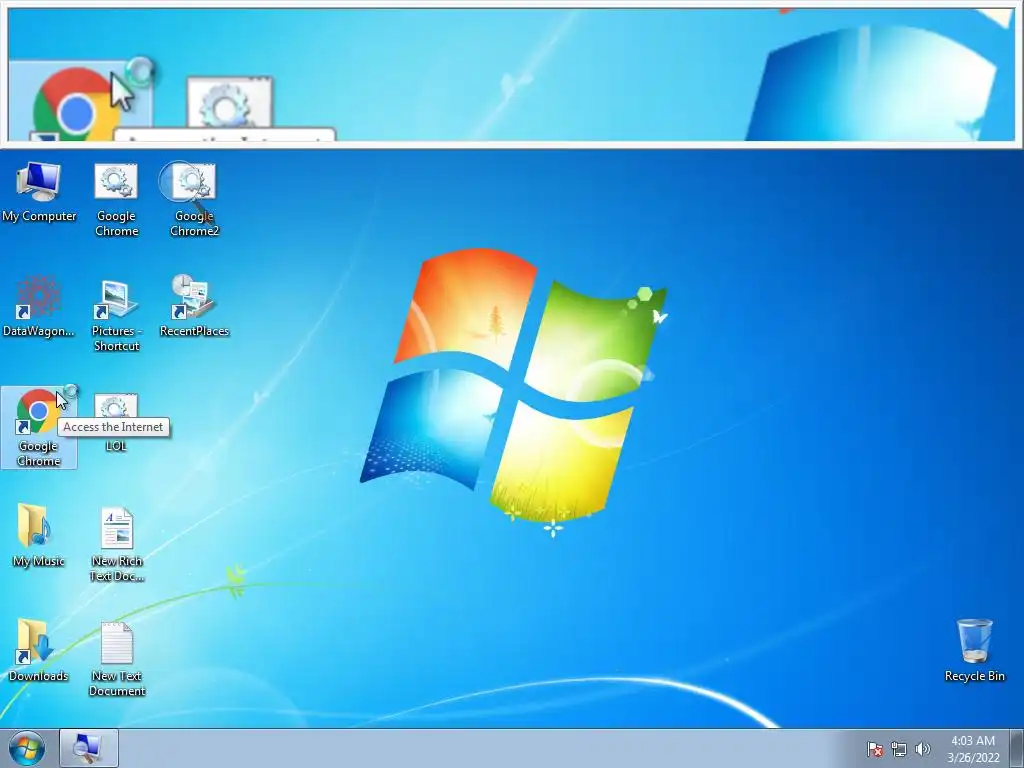The height and width of the screenshot is (768, 1024).
Task: Select the New Text Document icon
Action: tap(116, 659)
